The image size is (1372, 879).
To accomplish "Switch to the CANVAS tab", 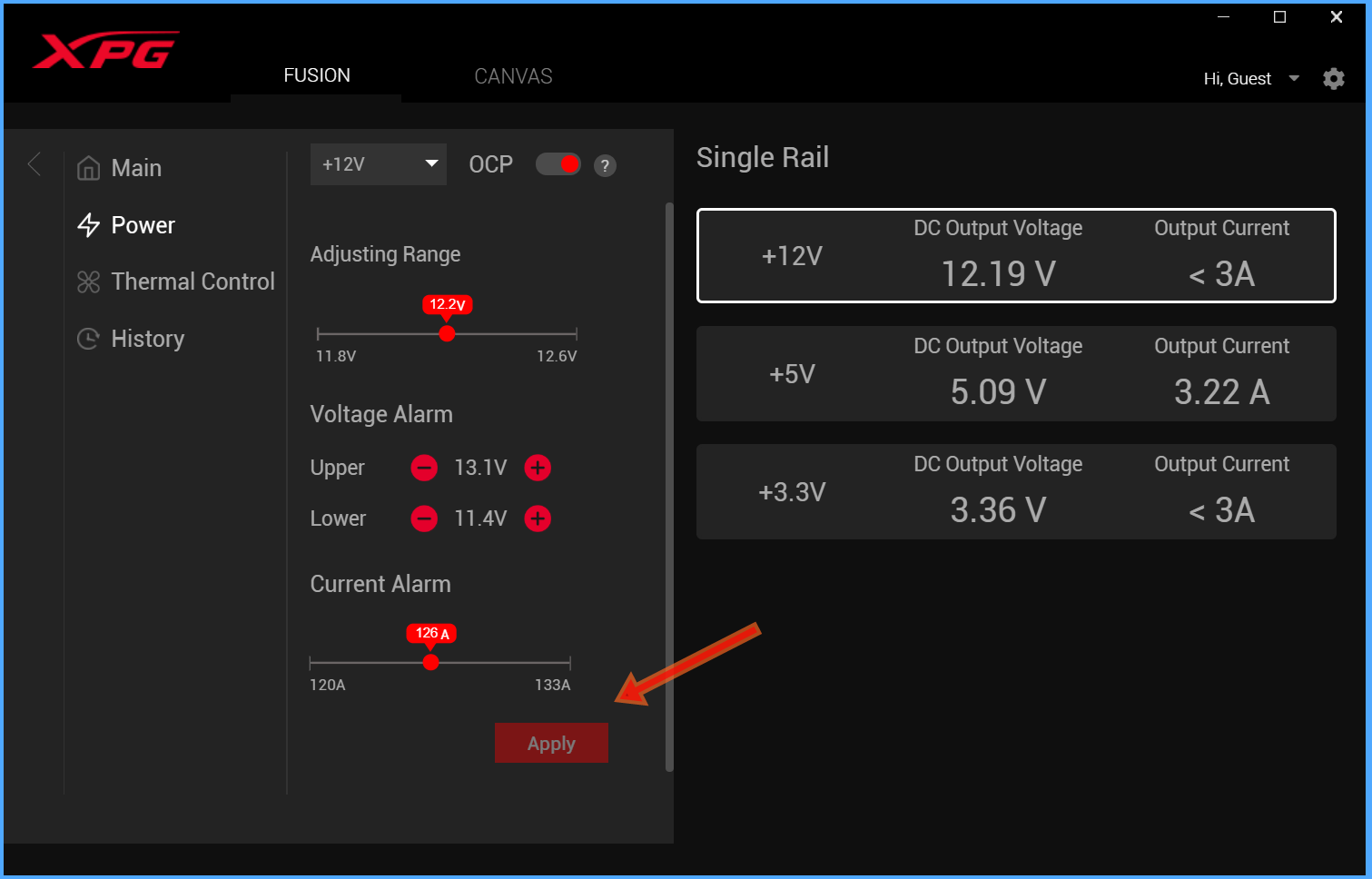I will 513,76.
